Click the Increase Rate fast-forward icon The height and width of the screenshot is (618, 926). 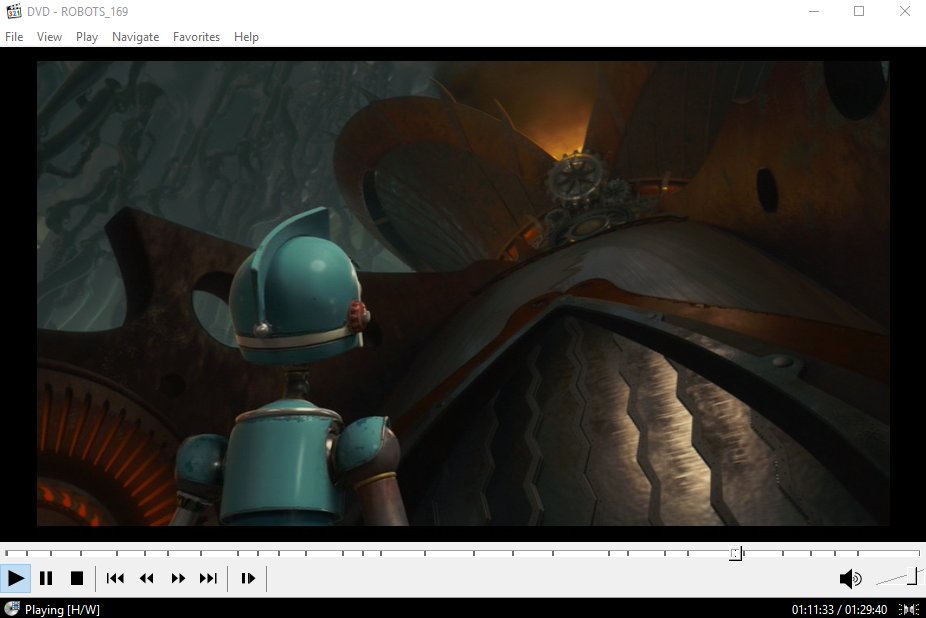point(177,578)
